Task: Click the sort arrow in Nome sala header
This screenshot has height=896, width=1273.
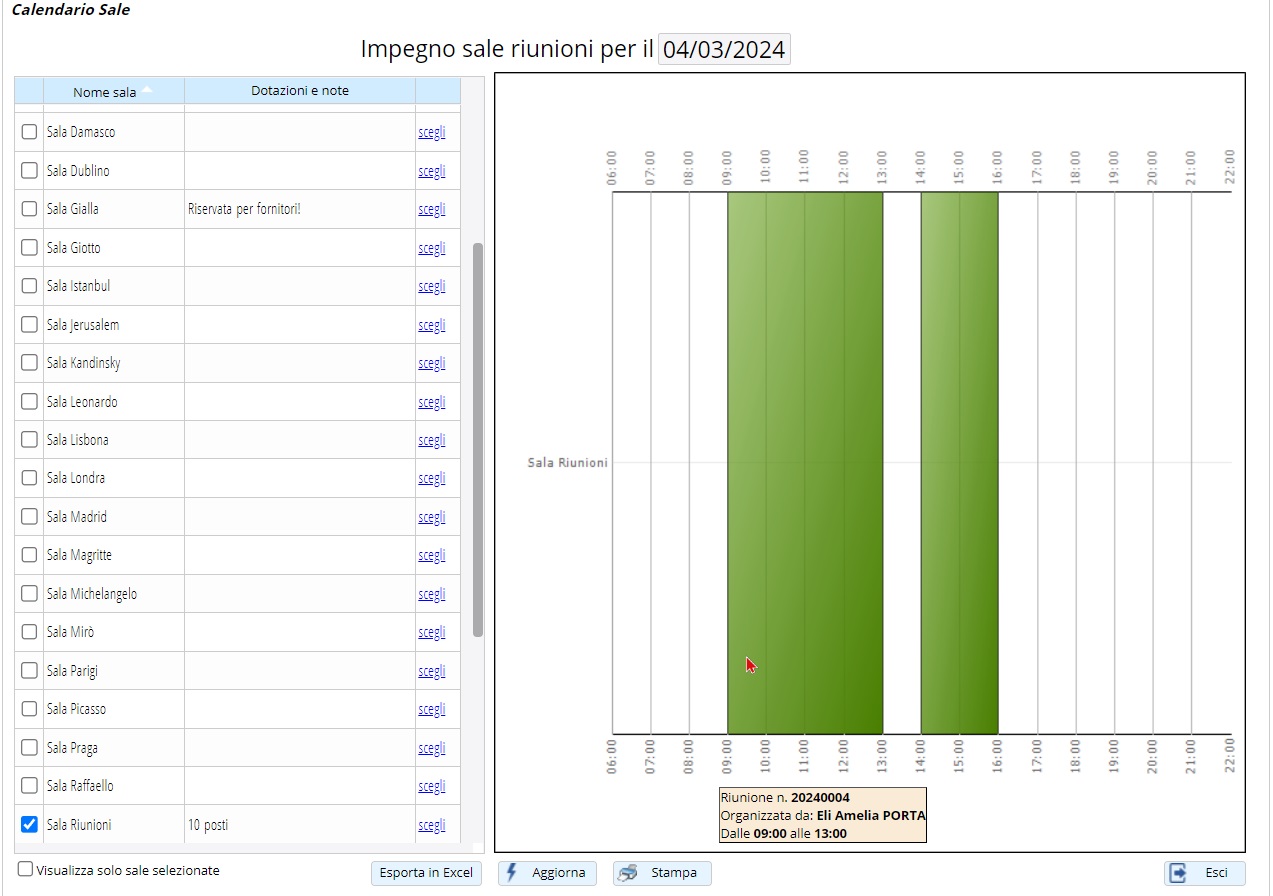Action: (147, 90)
